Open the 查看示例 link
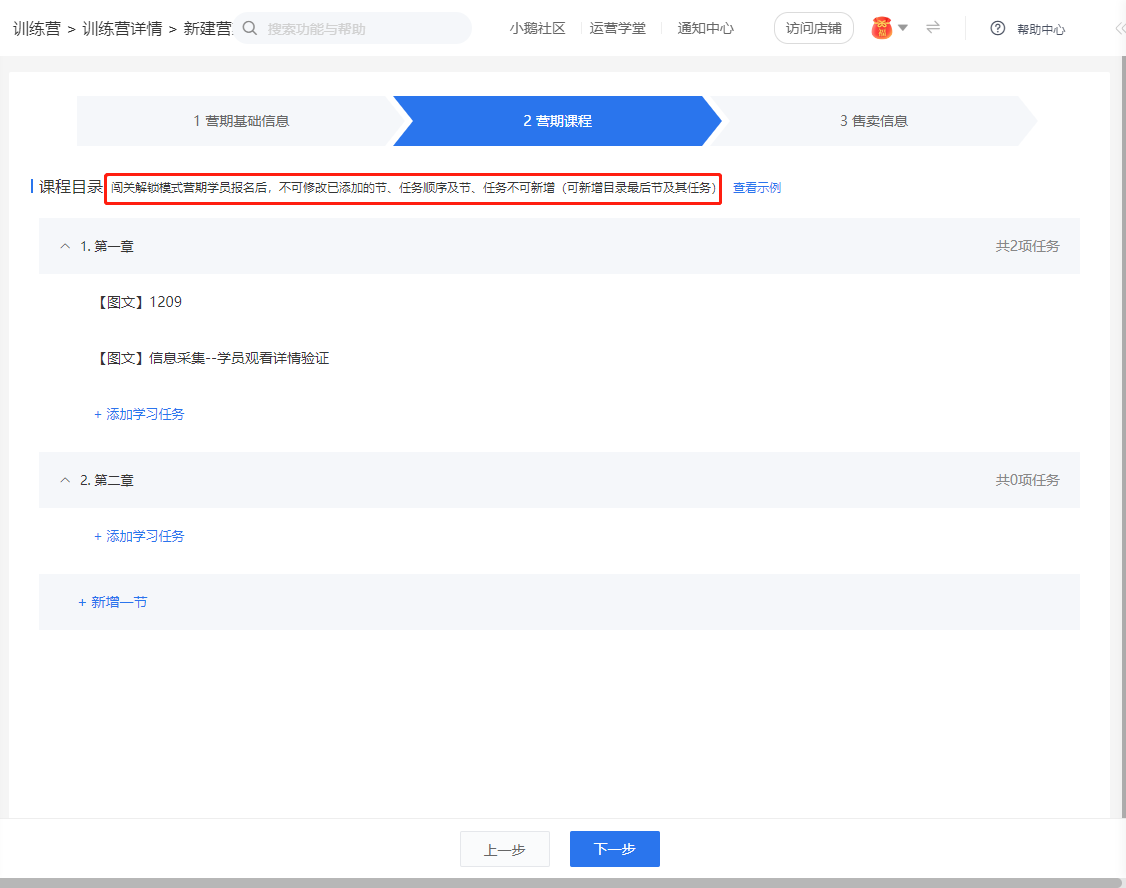 pyautogui.click(x=756, y=187)
